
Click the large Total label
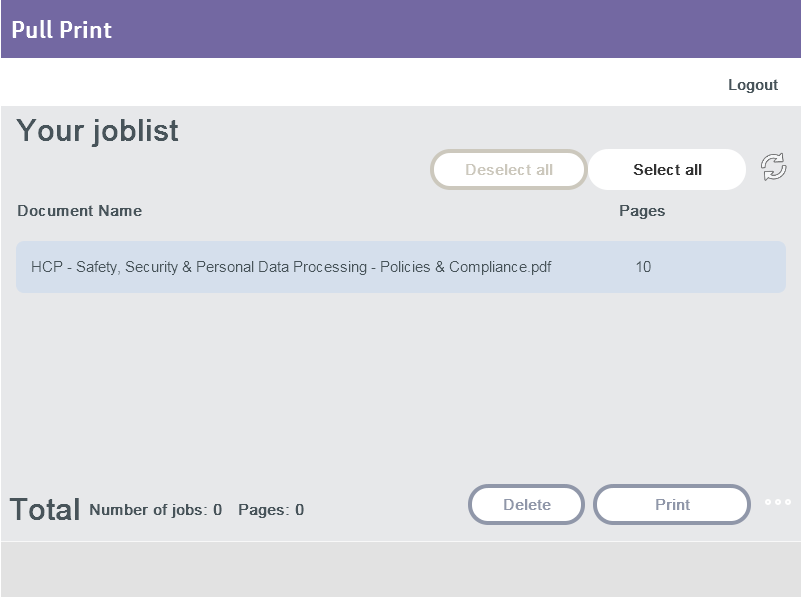(x=45, y=509)
